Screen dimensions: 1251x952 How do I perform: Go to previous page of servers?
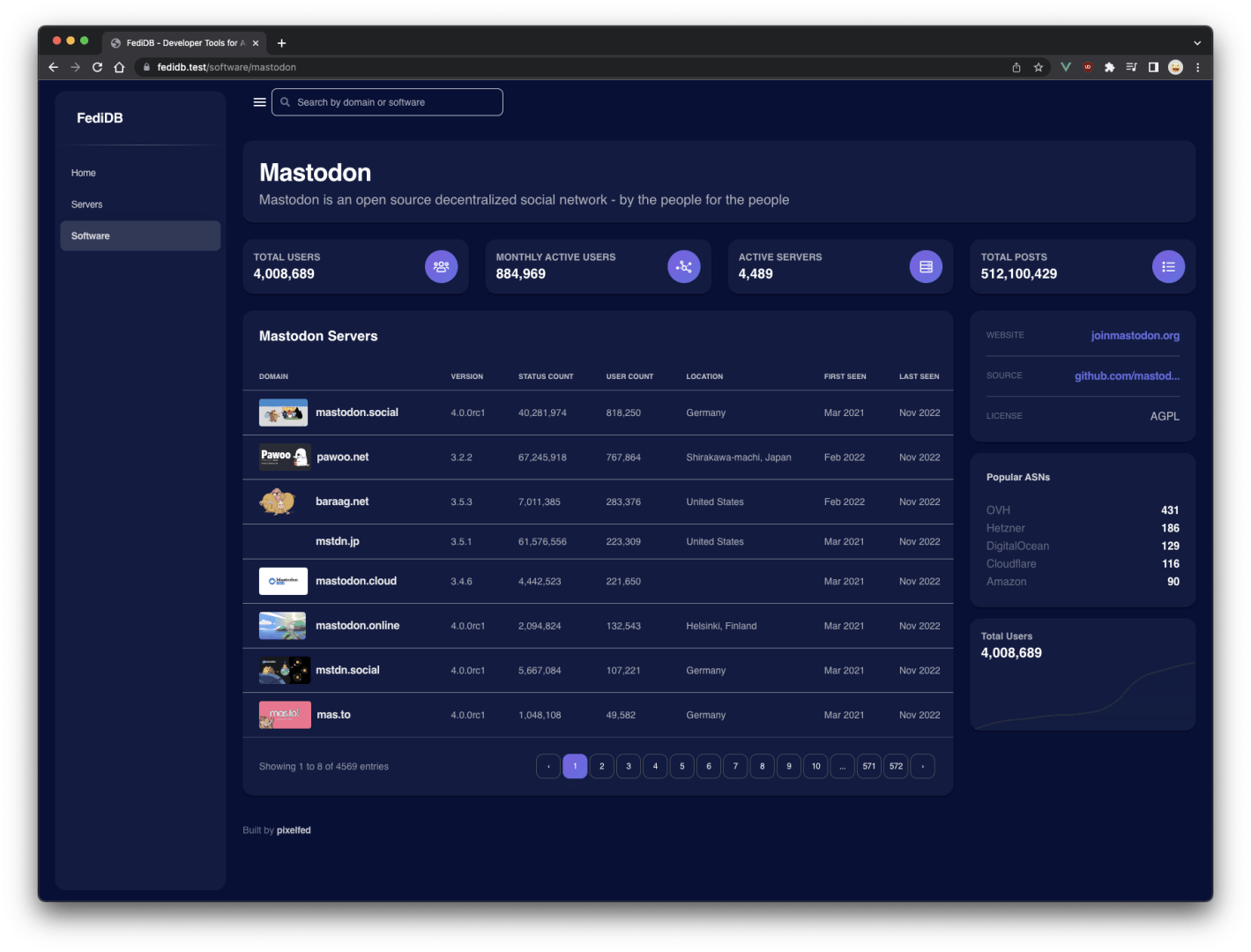click(x=548, y=766)
